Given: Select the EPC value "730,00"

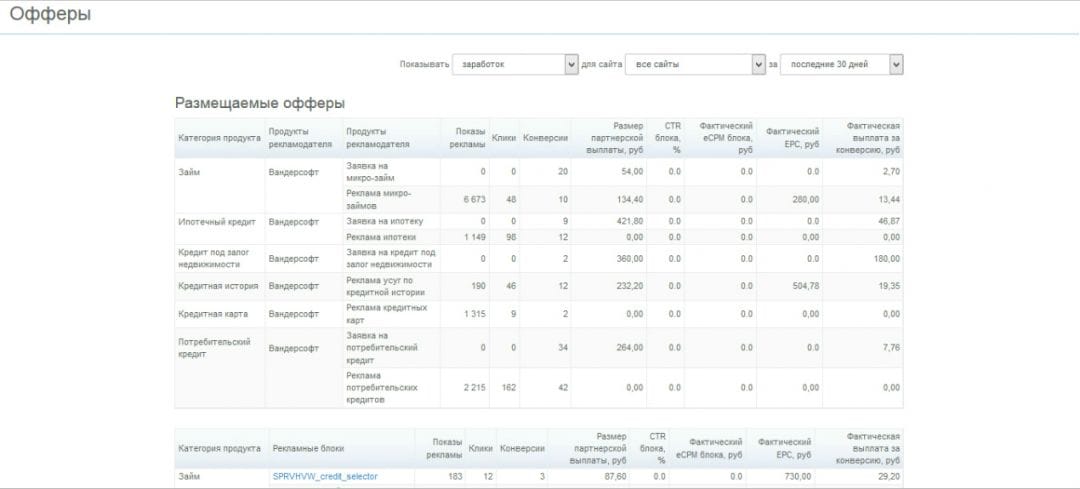Looking at the screenshot, I should tap(798, 476).
